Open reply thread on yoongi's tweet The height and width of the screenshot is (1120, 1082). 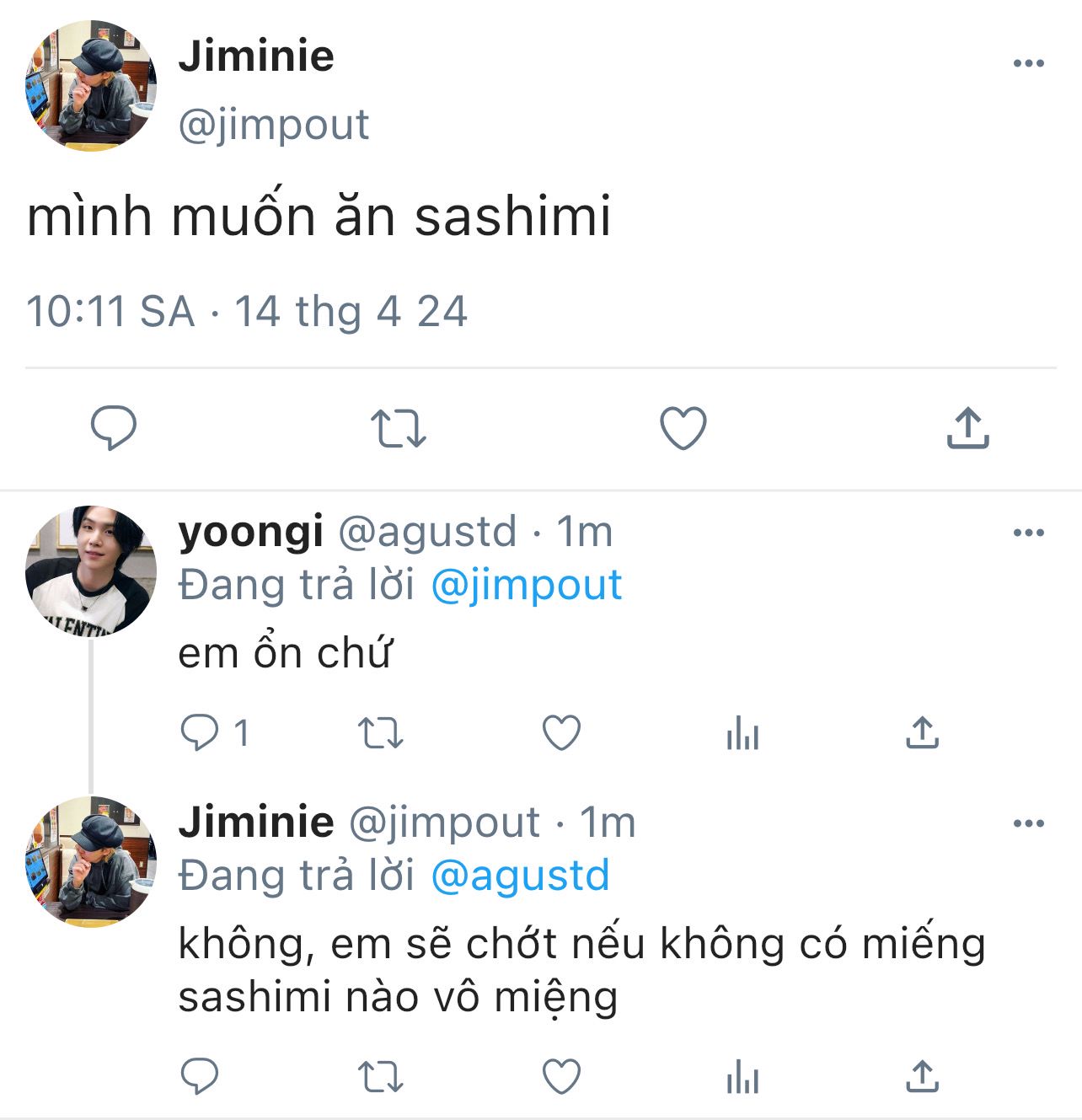(201, 732)
